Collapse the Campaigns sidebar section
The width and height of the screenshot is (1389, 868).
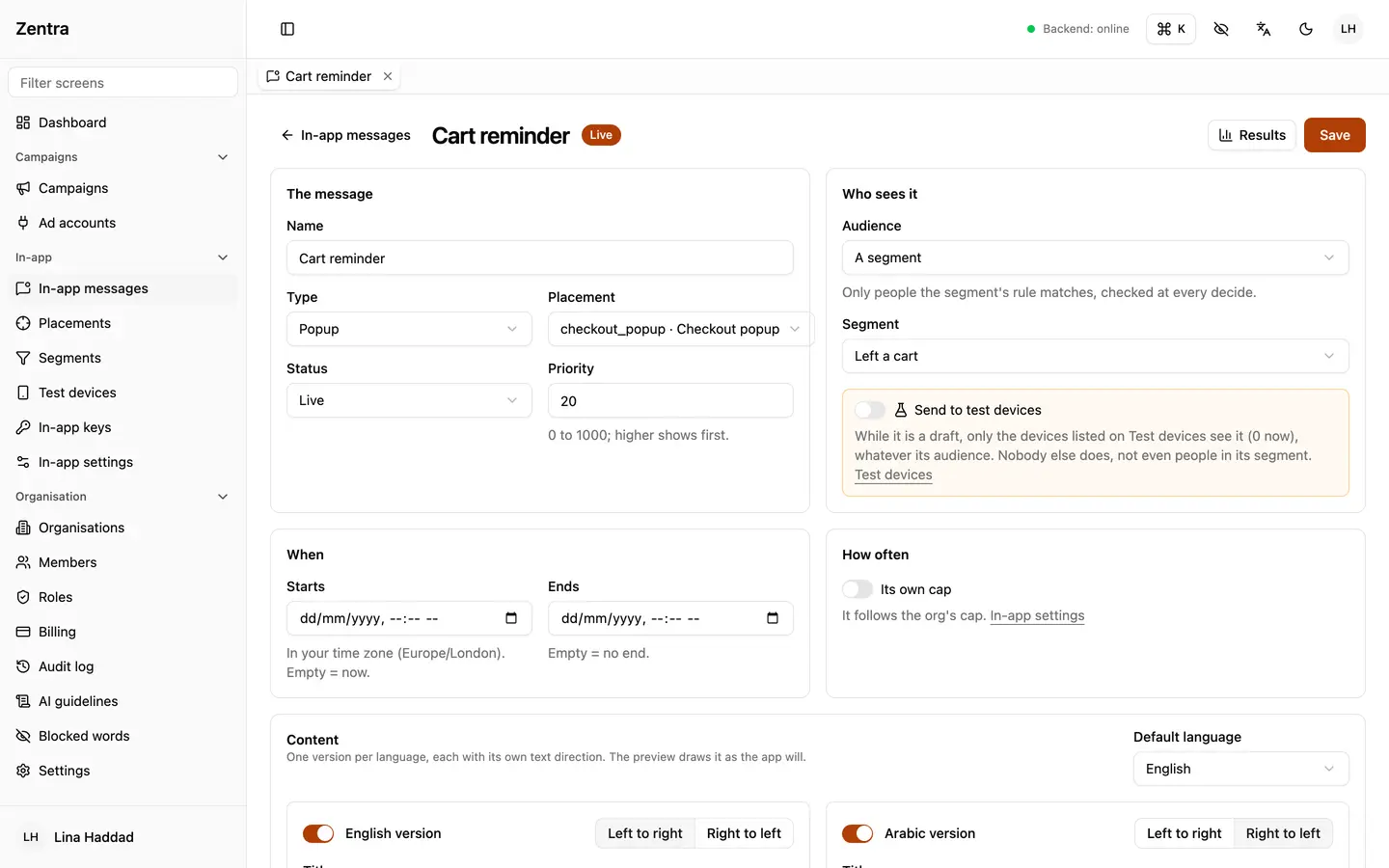click(x=223, y=157)
